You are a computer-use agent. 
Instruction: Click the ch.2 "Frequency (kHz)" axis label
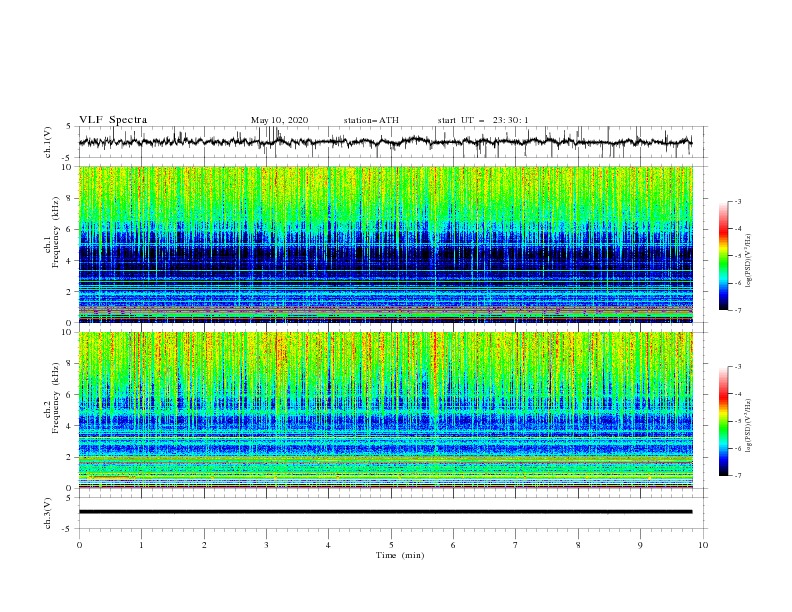(57, 397)
